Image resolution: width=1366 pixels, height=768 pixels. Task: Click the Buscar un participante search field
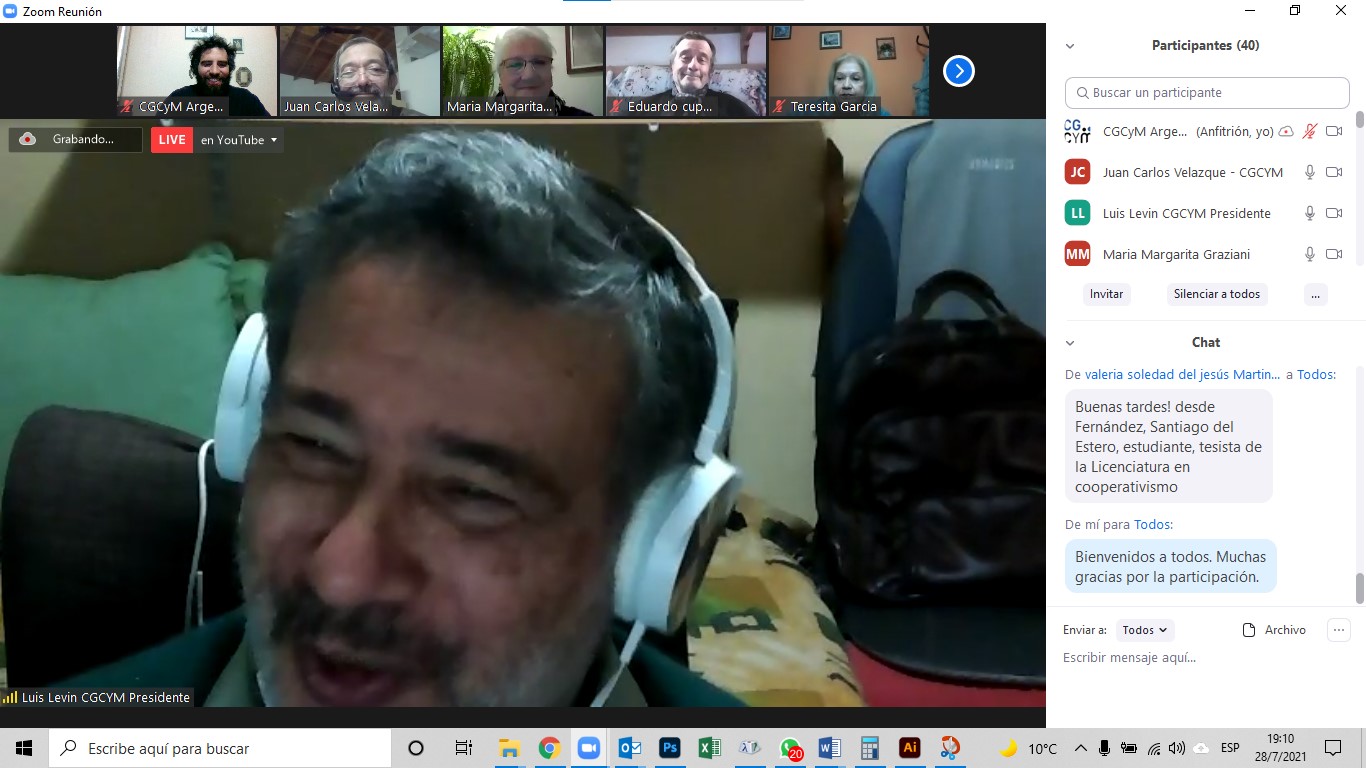tap(1207, 93)
